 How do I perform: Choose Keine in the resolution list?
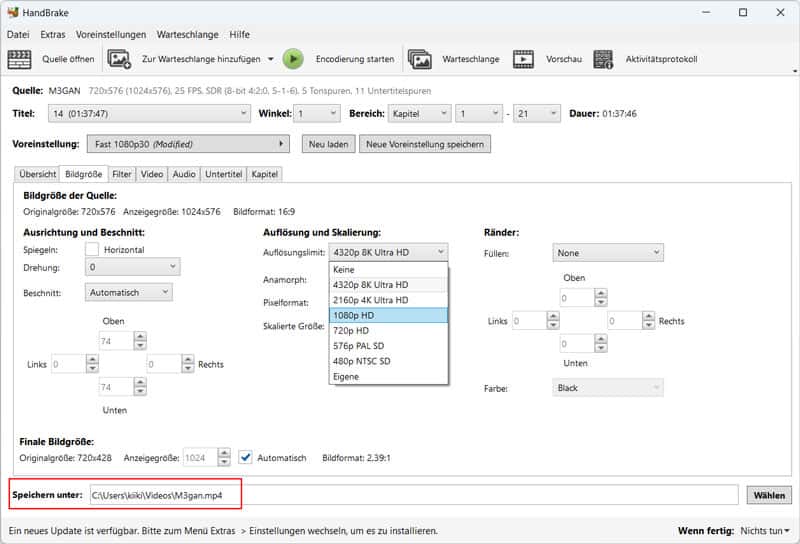coord(389,269)
